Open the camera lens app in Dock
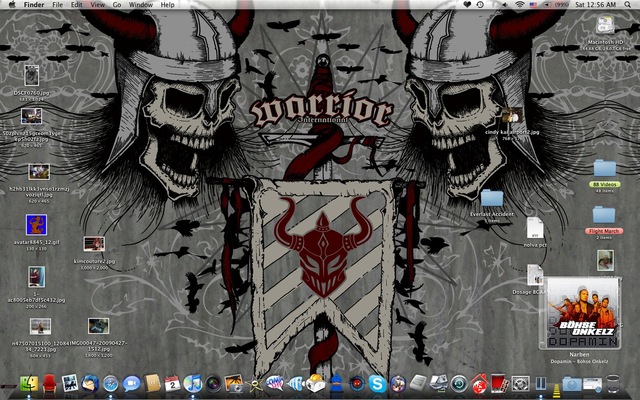The width and height of the screenshot is (640, 400). [x=213, y=384]
